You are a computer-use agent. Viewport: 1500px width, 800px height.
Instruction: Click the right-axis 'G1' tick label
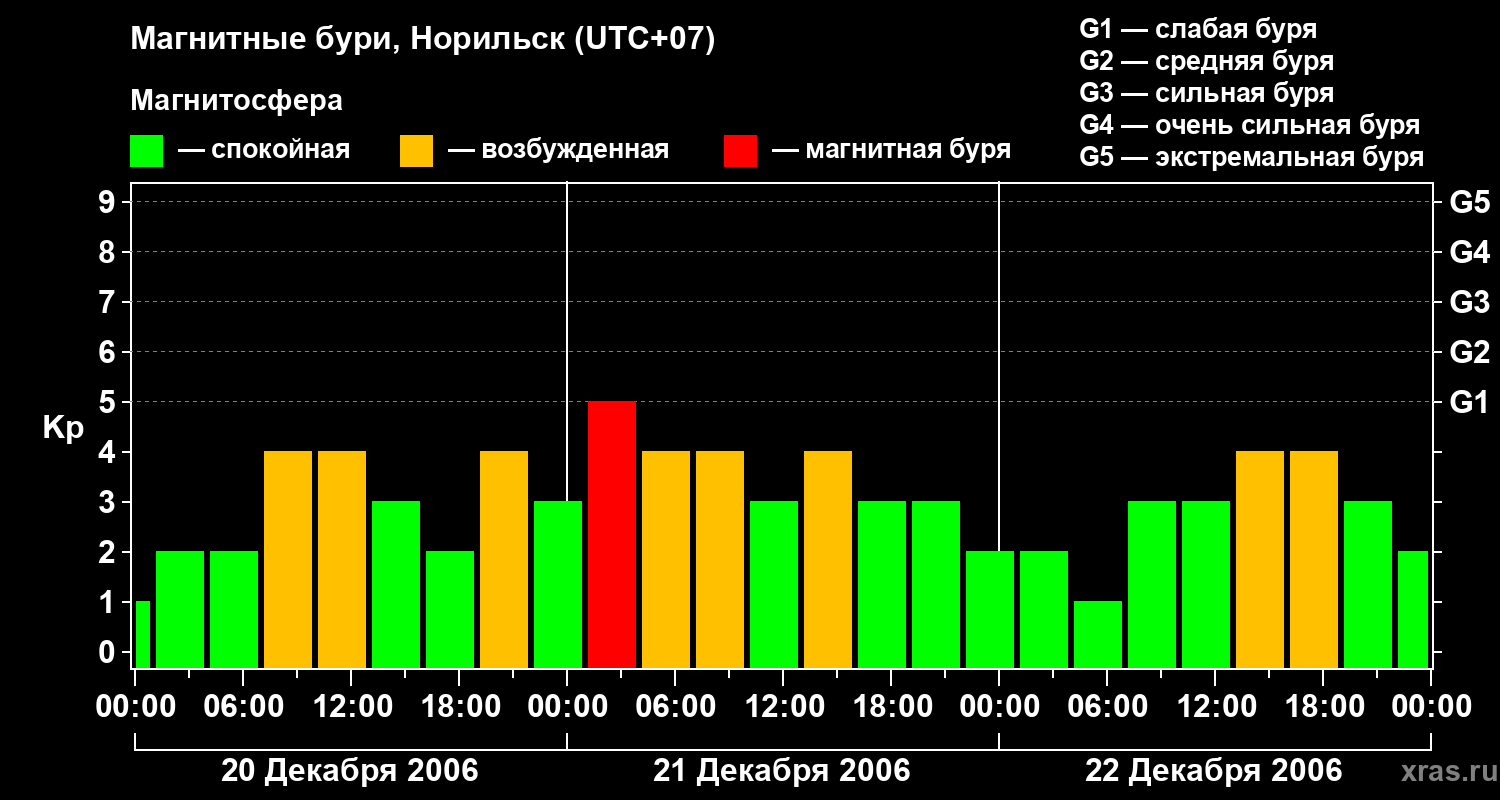(x=1469, y=402)
